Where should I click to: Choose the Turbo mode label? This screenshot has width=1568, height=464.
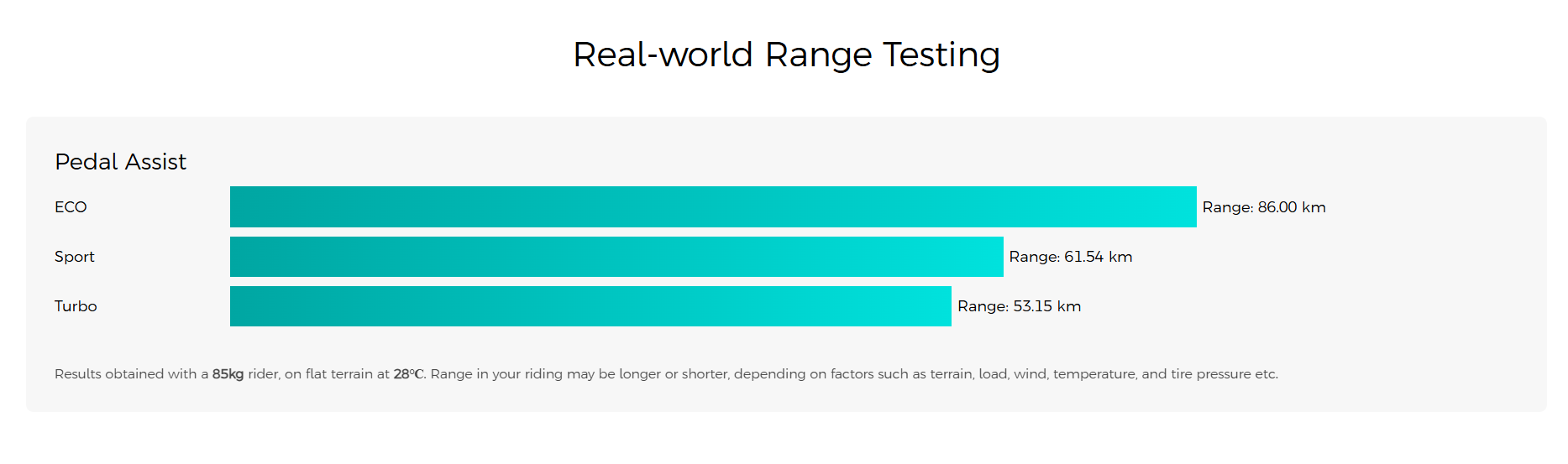76,306
